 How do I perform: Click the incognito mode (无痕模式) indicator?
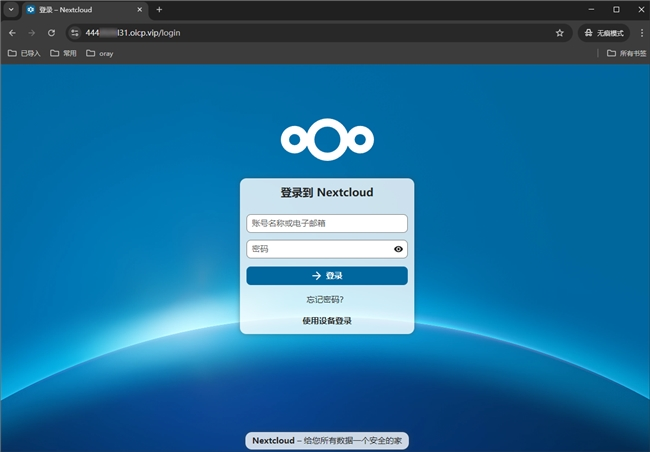pyautogui.click(x=605, y=32)
